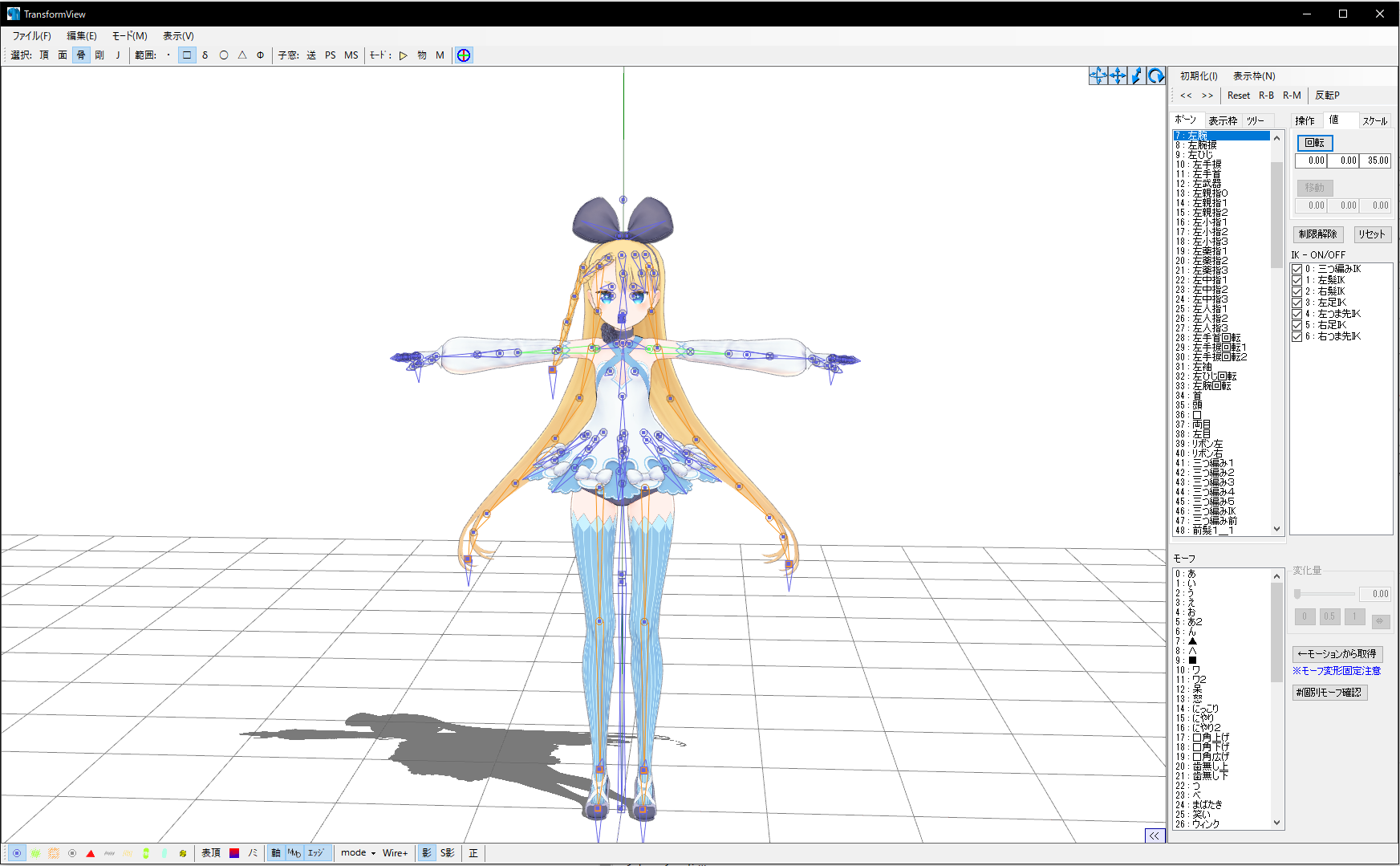This screenshot has width=1400, height=866.
Task: Select face (面) selection mode
Action: (x=63, y=55)
